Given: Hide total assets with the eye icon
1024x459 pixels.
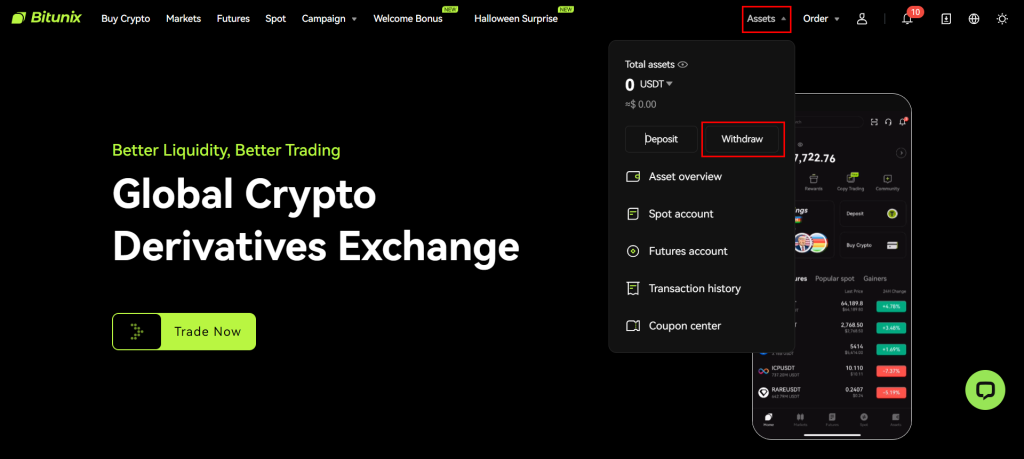Looking at the screenshot, I should tap(683, 65).
